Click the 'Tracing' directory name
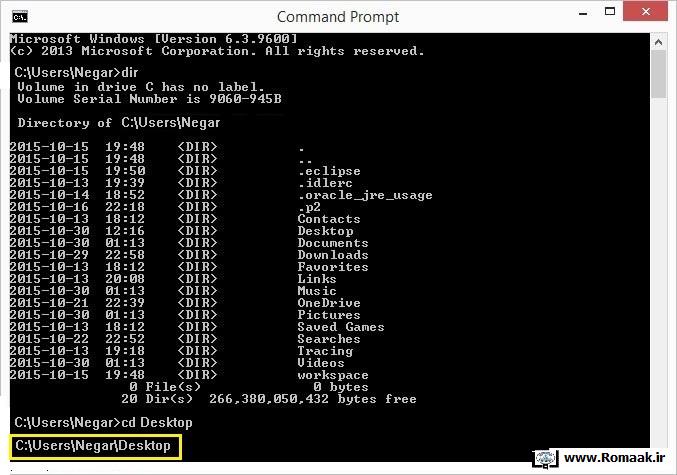 point(325,351)
